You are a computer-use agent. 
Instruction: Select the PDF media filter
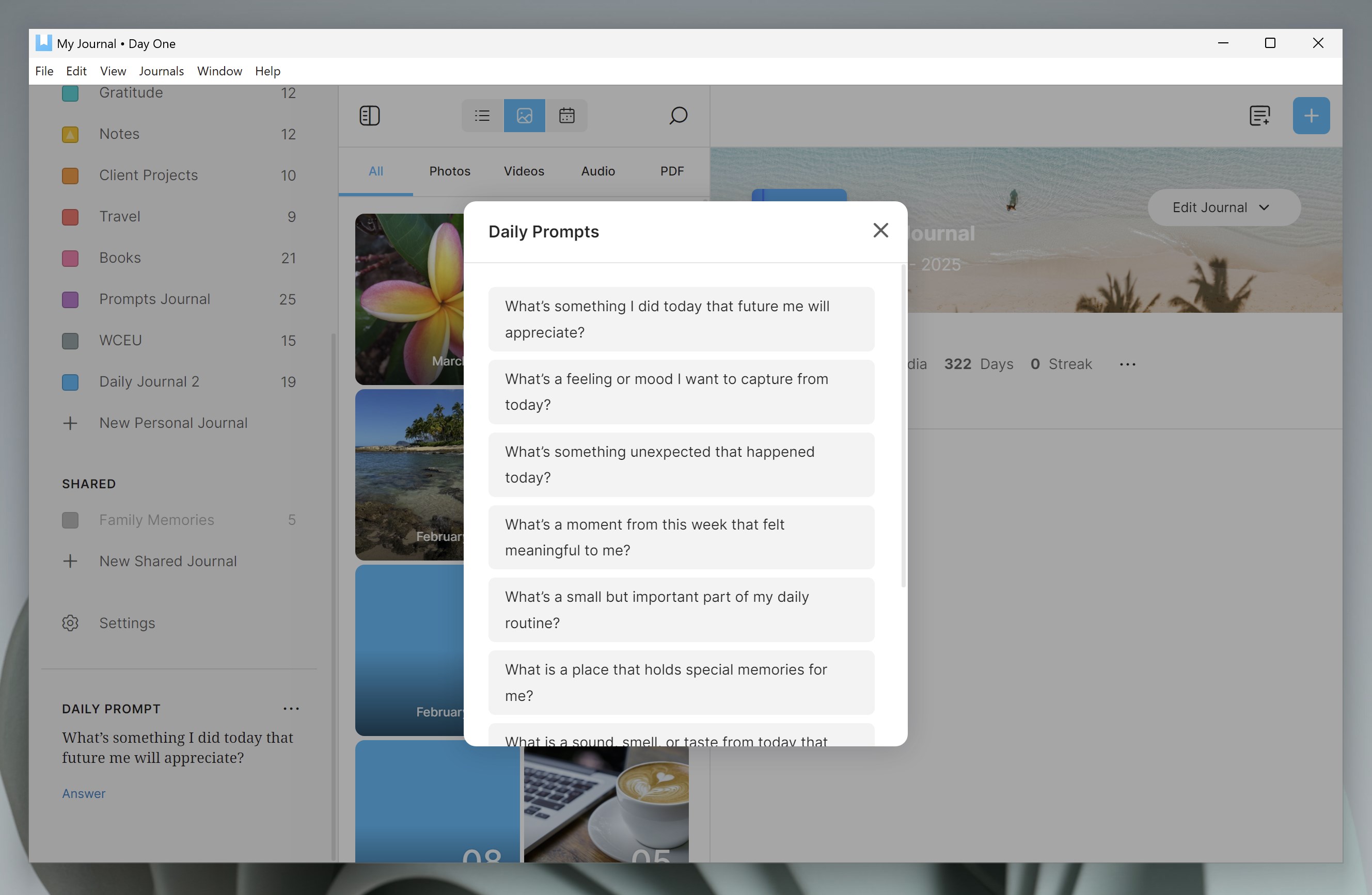672,170
